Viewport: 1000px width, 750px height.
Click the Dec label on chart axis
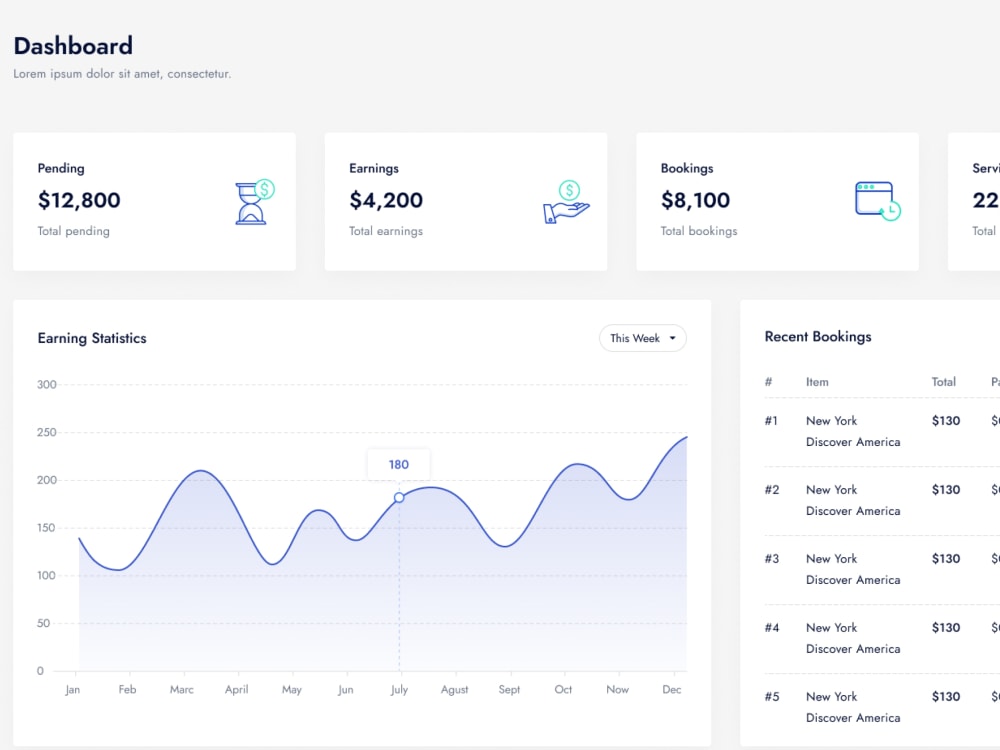[x=672, y=689]
